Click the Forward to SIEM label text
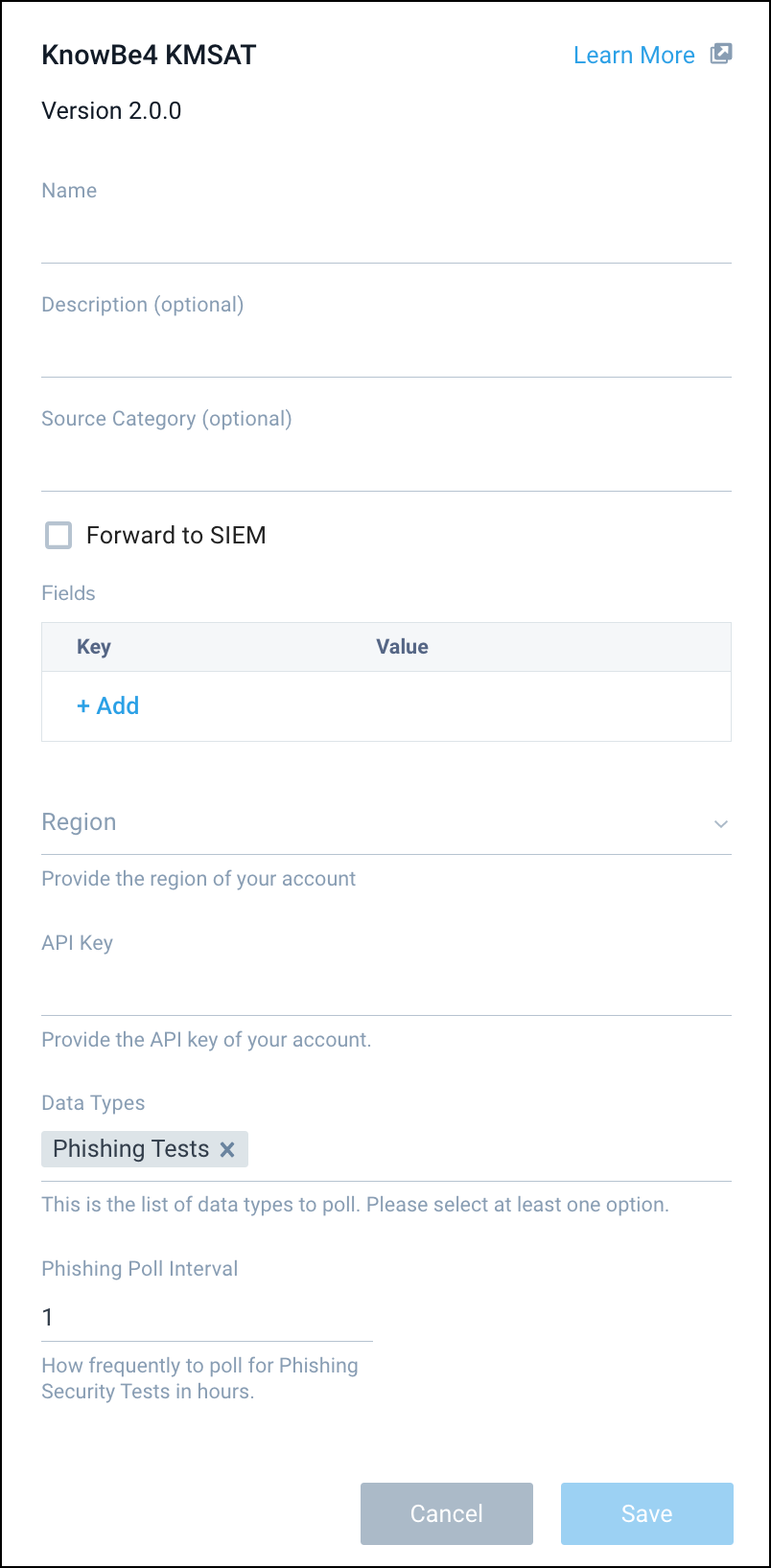 175,535
